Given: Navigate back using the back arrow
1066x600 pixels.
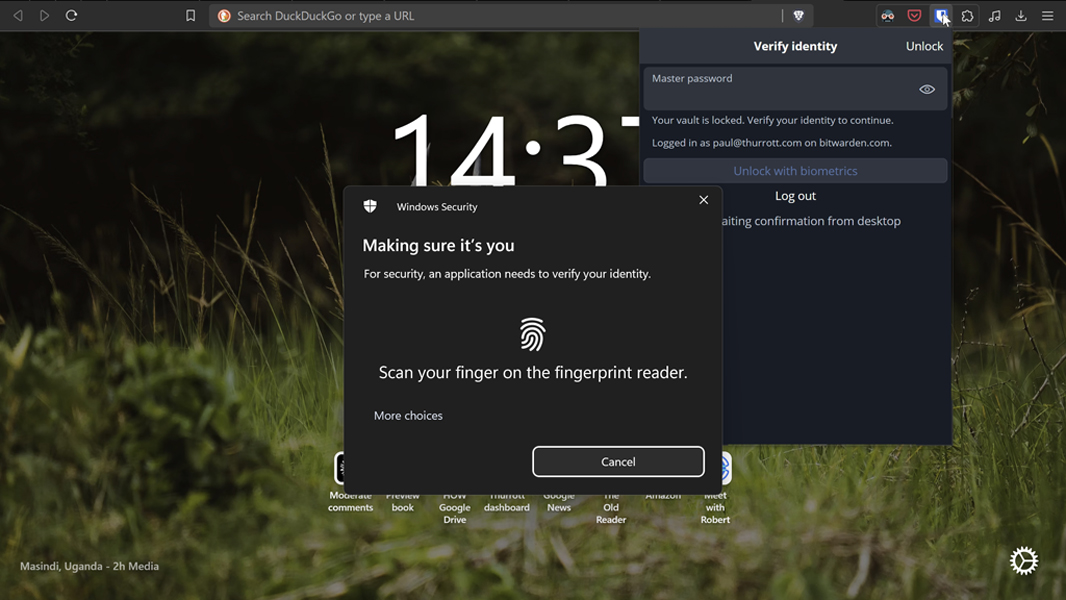Looking at the screenshot, I should click(x=17, y=15).
